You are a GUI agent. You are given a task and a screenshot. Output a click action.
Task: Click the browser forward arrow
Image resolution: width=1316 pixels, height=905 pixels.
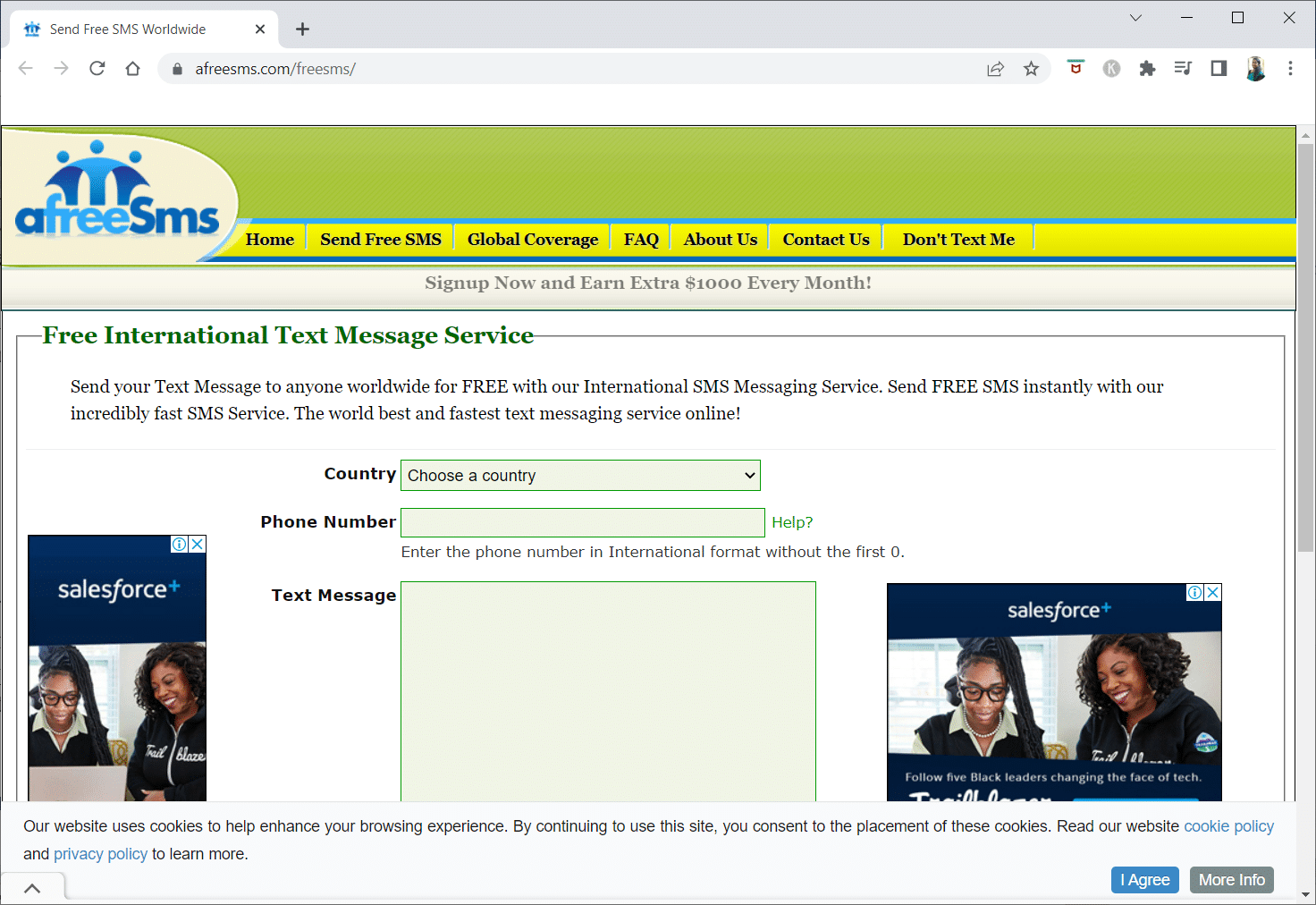point(61,69)
